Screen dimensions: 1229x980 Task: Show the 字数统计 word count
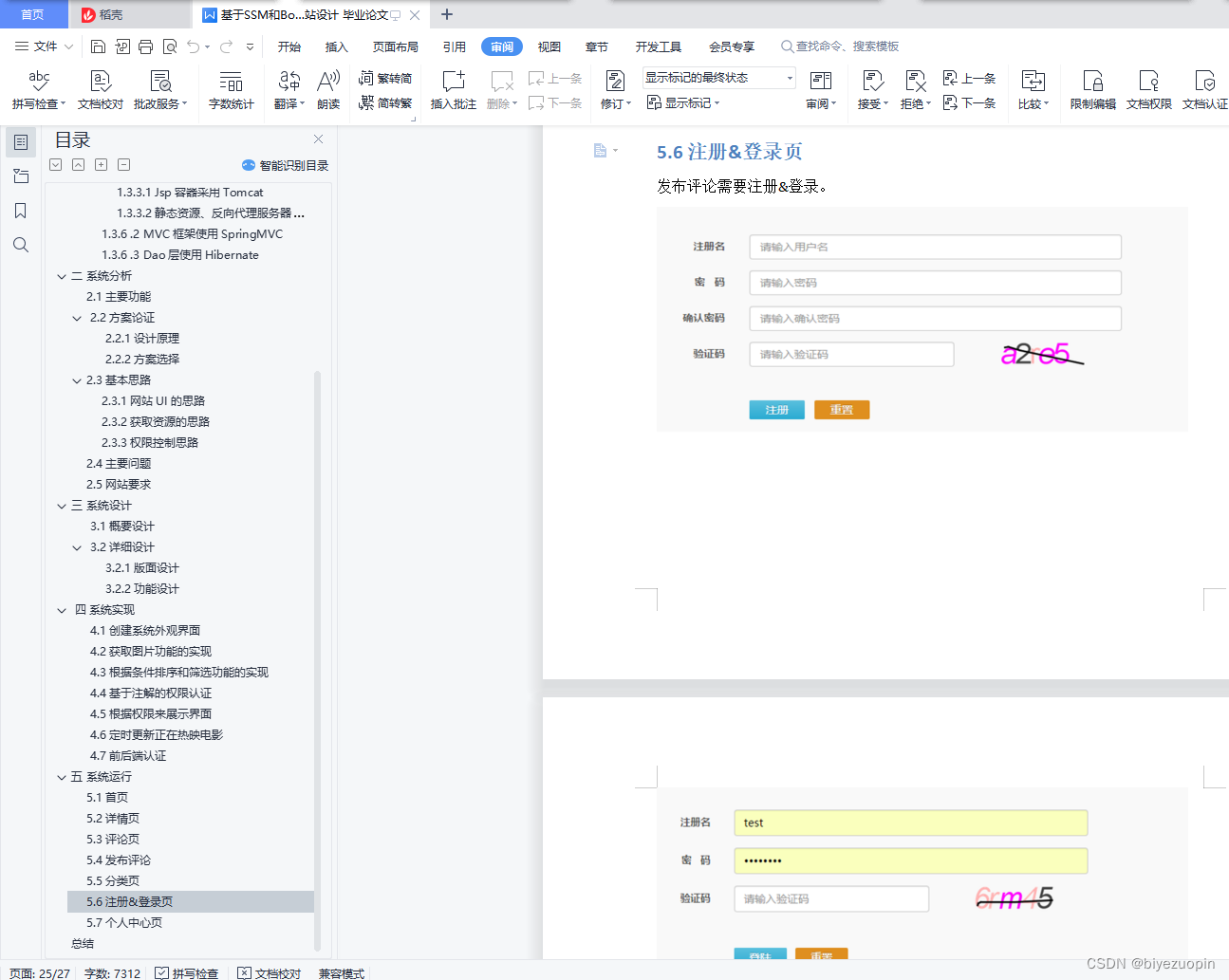click(232, 90)
